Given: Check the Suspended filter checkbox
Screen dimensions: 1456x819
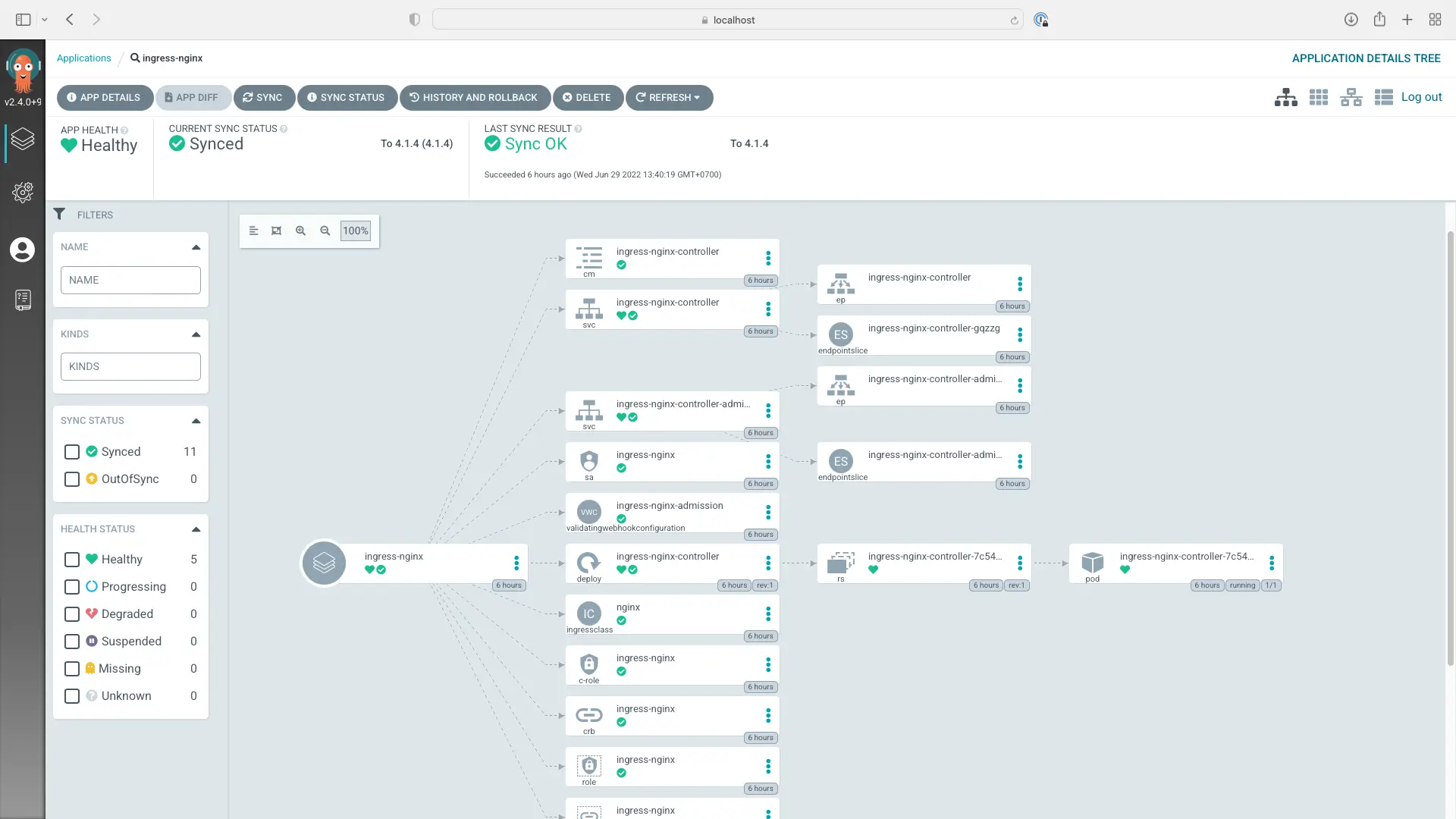Looking at the screenshot, I should 72,642.
